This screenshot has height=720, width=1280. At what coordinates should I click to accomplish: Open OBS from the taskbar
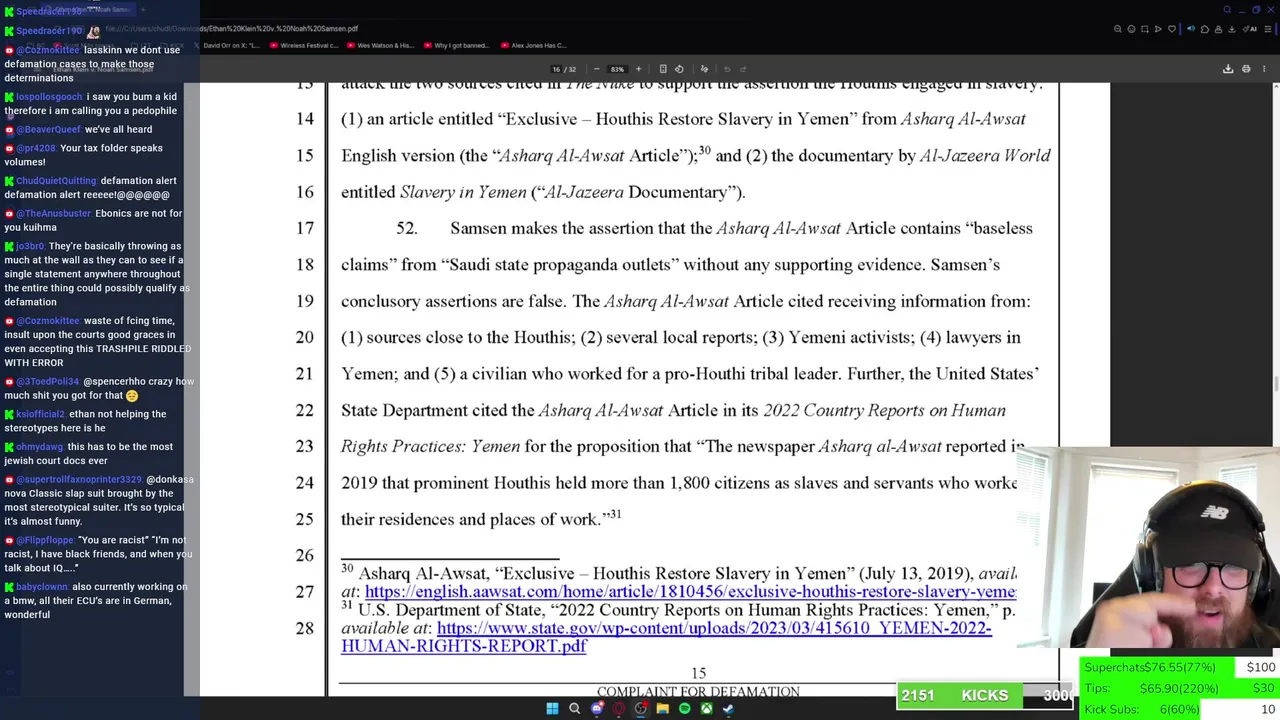coord(641,709)
